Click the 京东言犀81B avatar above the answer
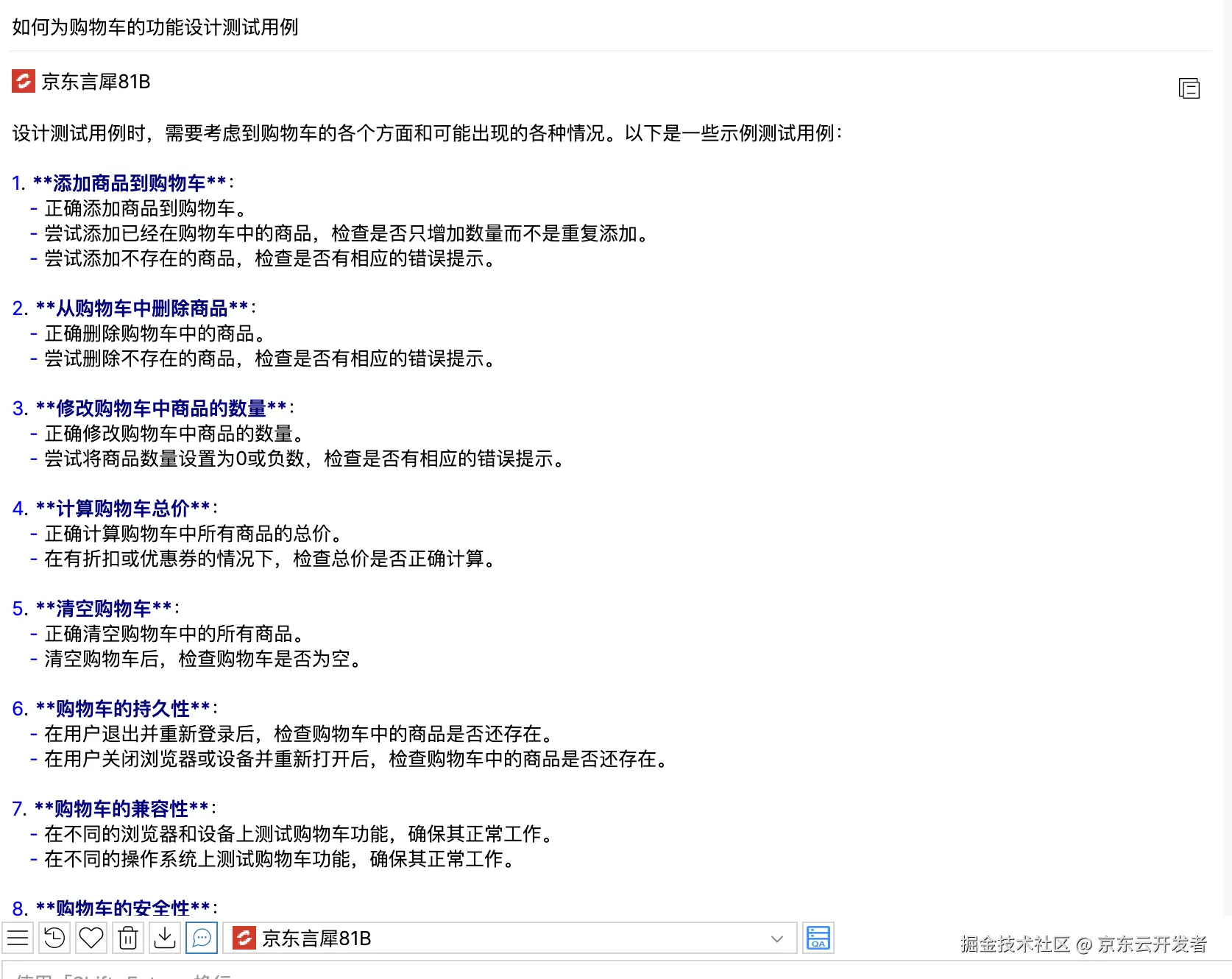 [x=22, y=82]
